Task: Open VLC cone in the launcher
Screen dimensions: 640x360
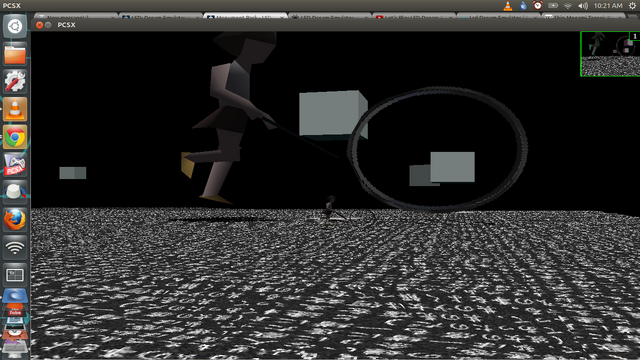Action: tap(15, 109)
